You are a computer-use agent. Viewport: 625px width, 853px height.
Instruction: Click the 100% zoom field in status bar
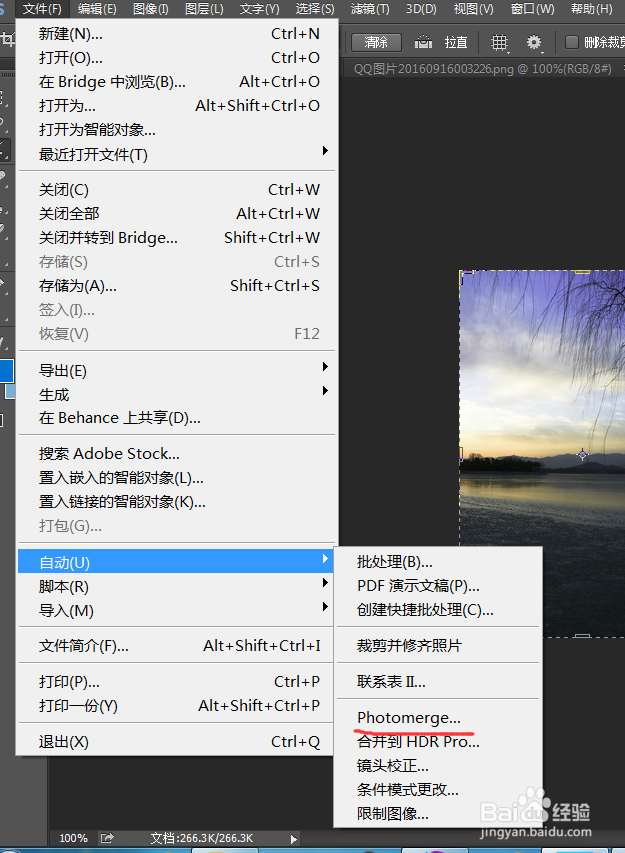point(73,838)
